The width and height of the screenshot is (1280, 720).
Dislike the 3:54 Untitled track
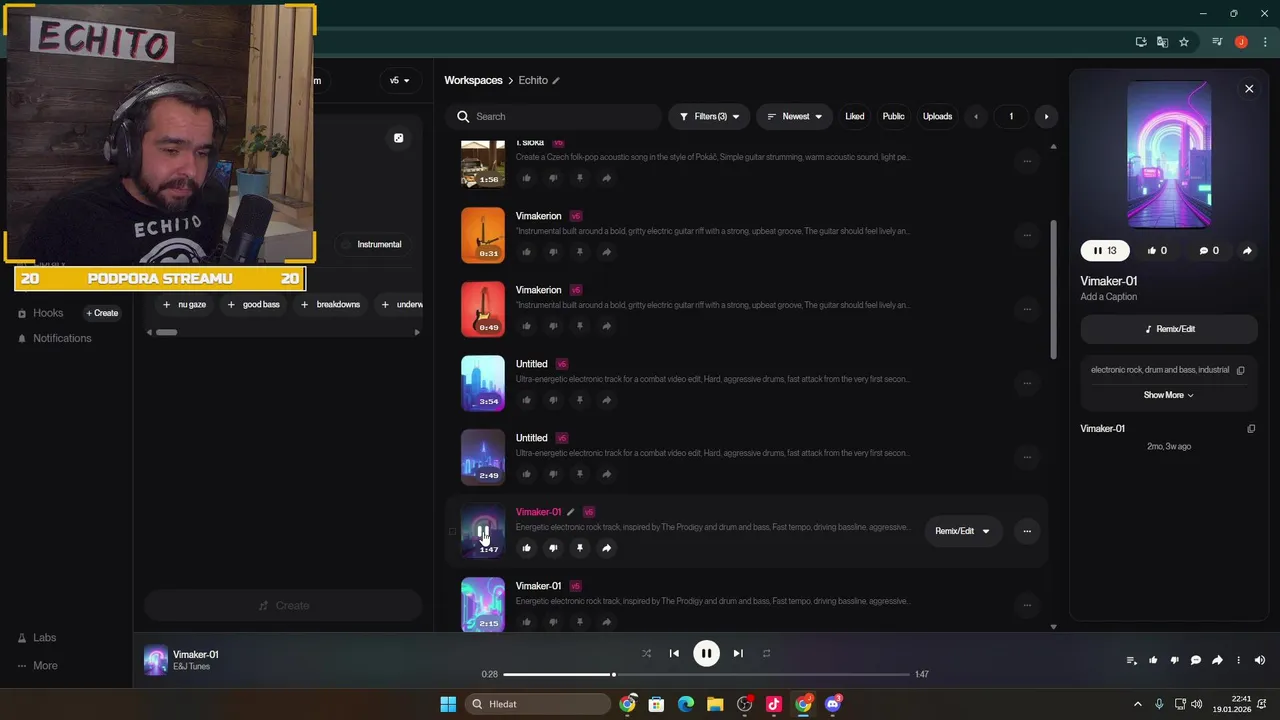tap(553, 400)
